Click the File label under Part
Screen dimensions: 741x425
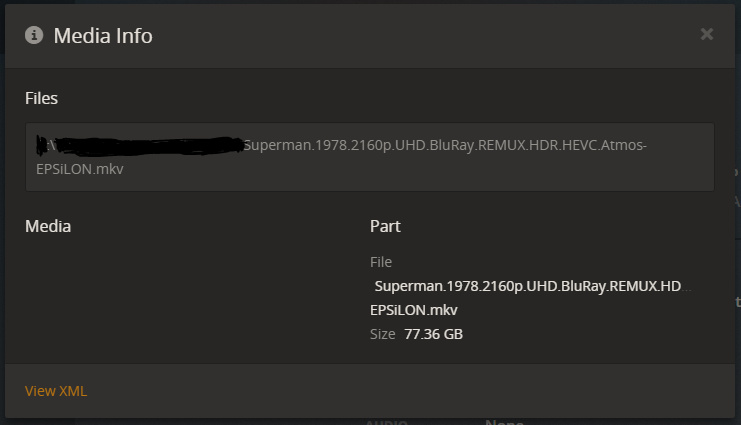pos(381,262)
